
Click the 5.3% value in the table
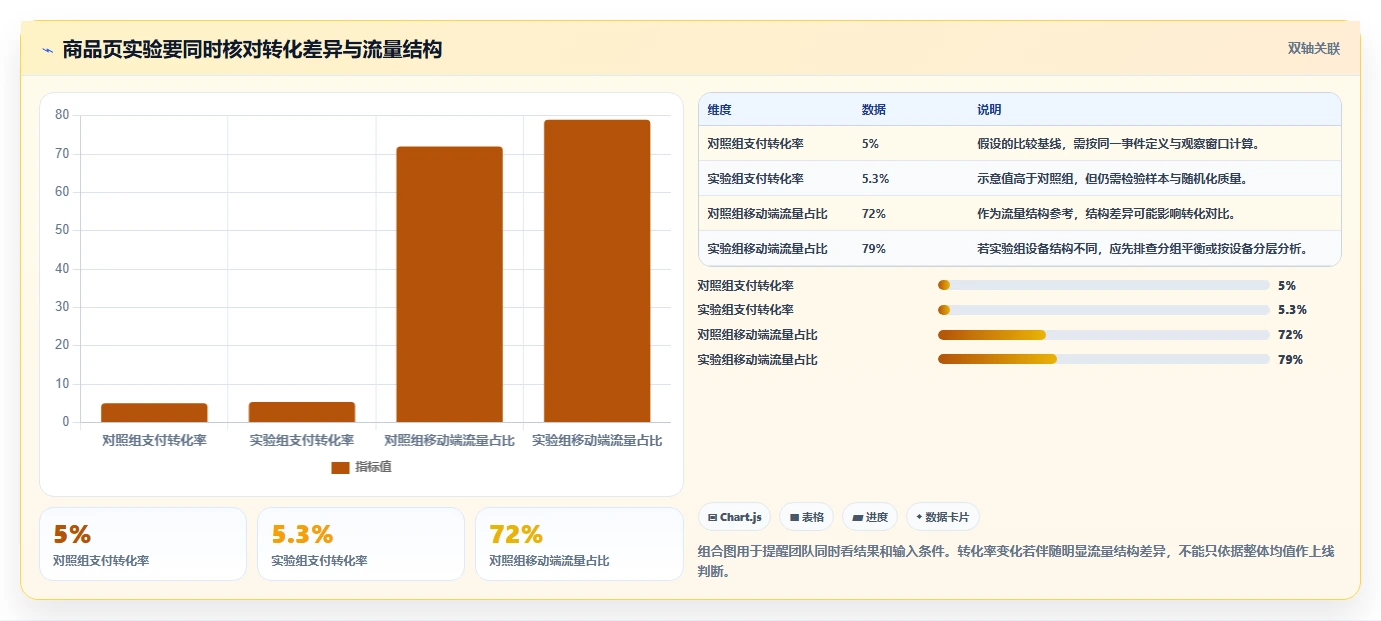[875, 179]
